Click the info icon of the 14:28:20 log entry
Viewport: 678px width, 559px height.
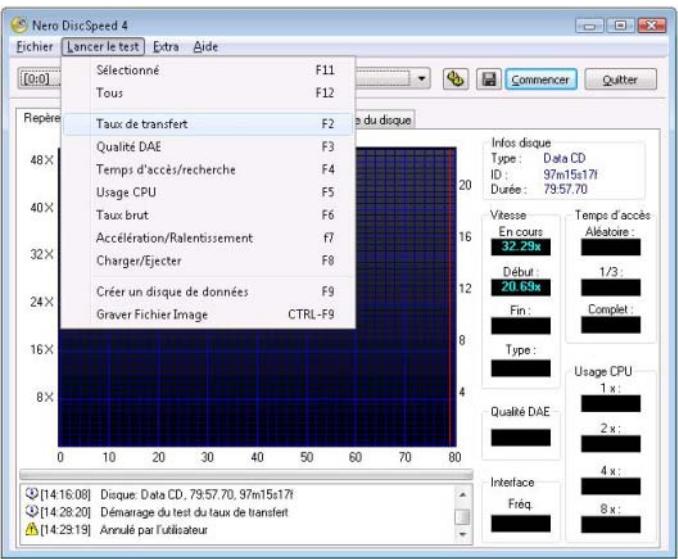(x=32, y=511)
